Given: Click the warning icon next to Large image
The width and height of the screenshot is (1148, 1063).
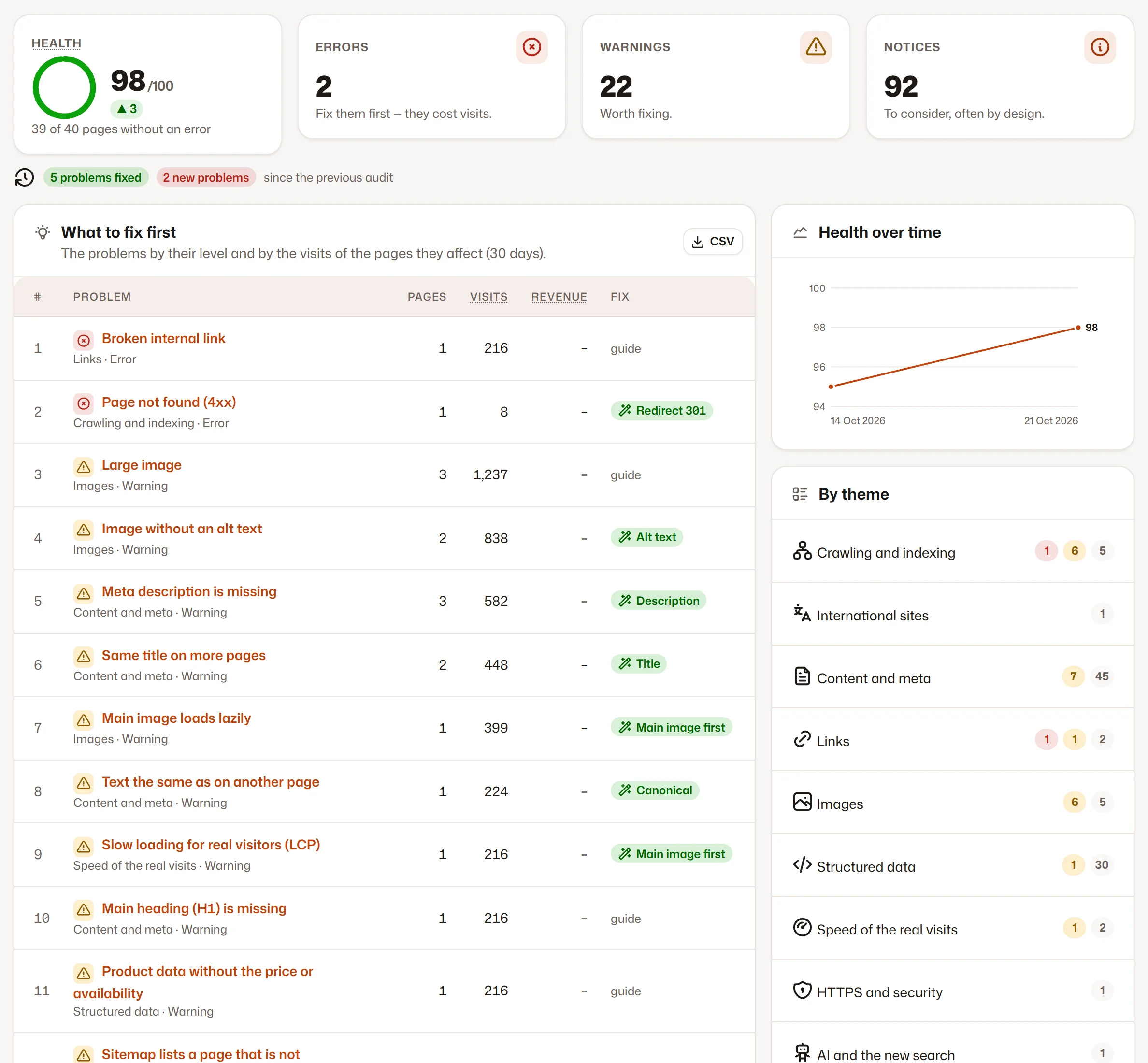Looking at the screenshot, I should [x=84, y=467].
